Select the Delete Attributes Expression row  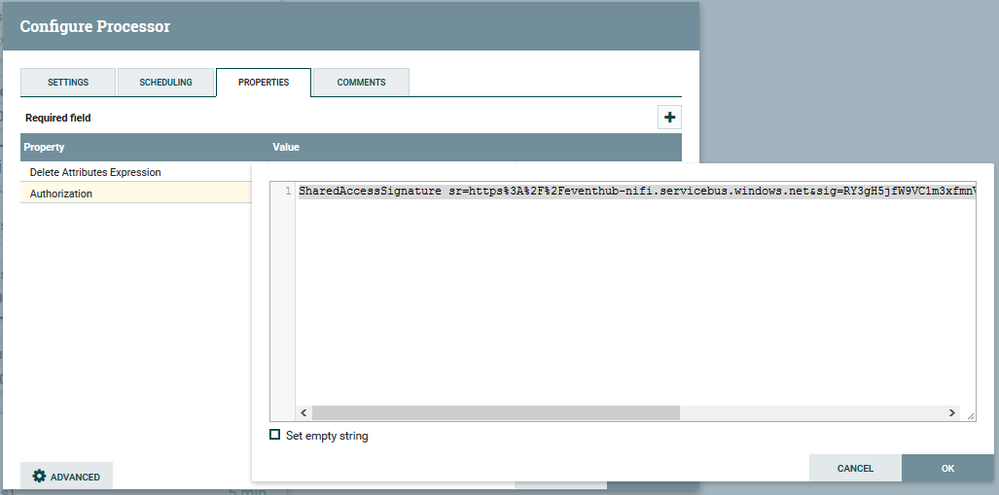coord(136,172)
